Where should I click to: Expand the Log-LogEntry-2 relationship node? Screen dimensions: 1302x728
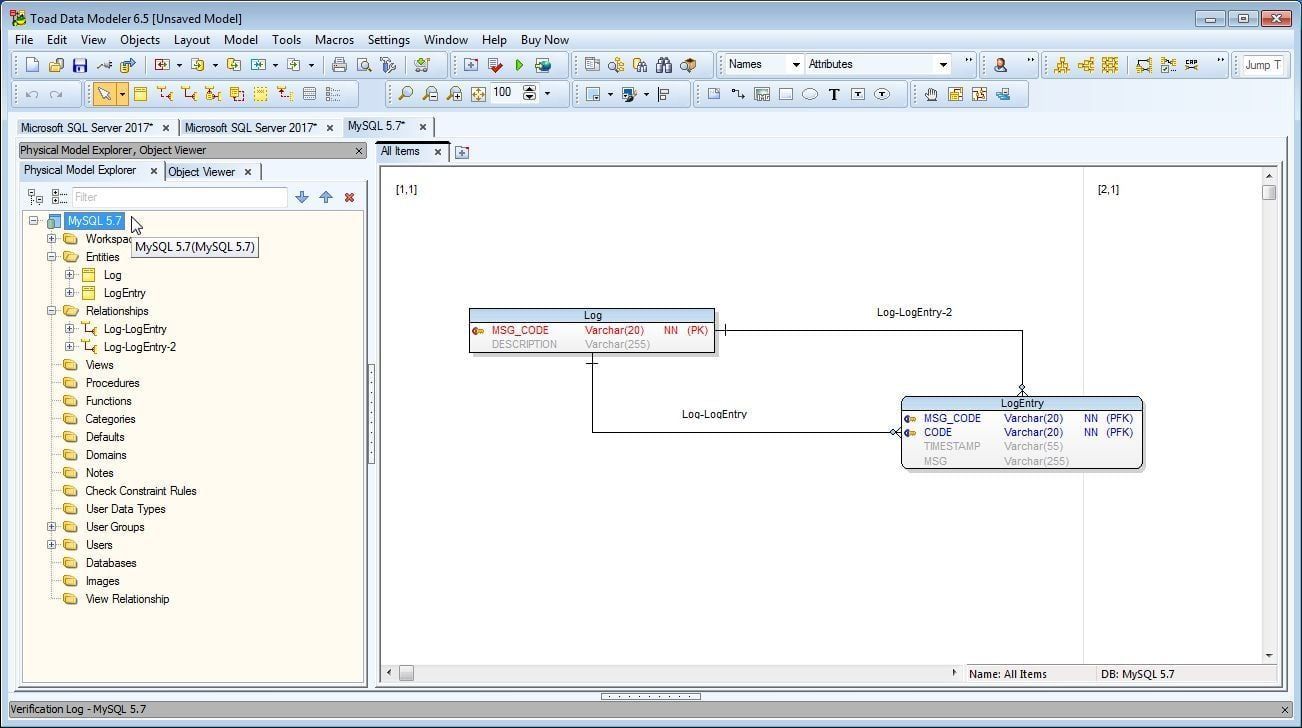(x=69, y=347)
